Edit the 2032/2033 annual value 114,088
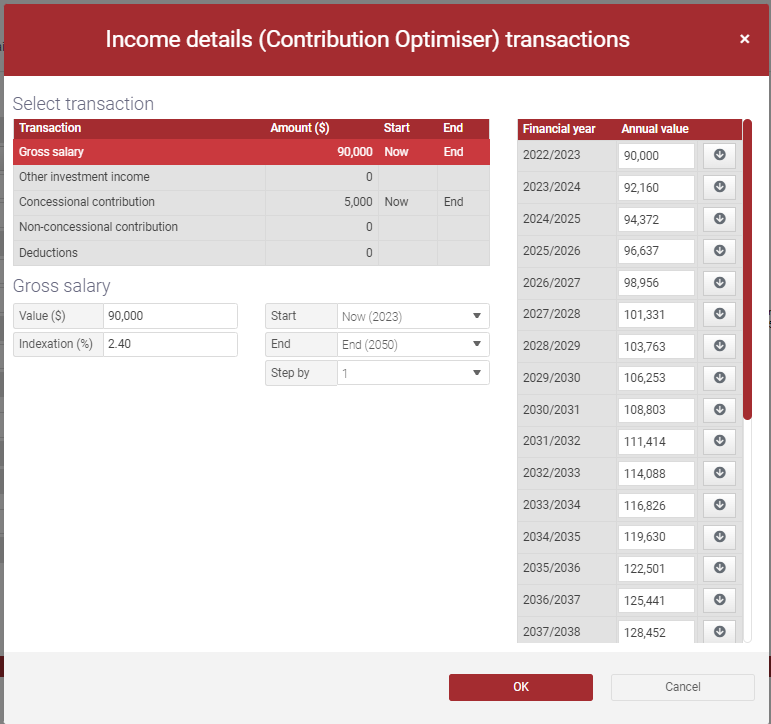Viewport: 771px width, 724px height. [656, 474]
